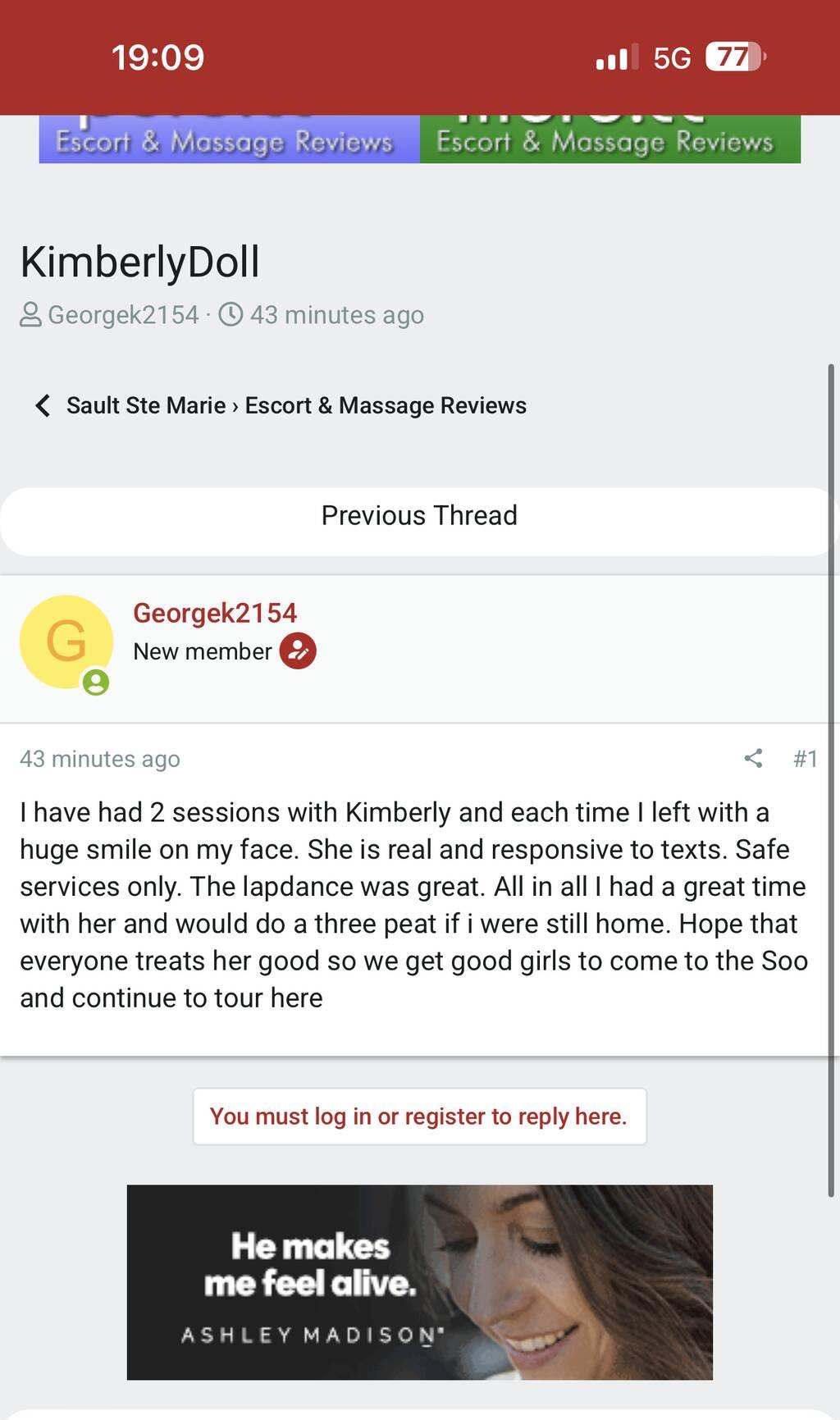Tap the cellular signal bars
Screen dimensions: 840x1420
617,58
